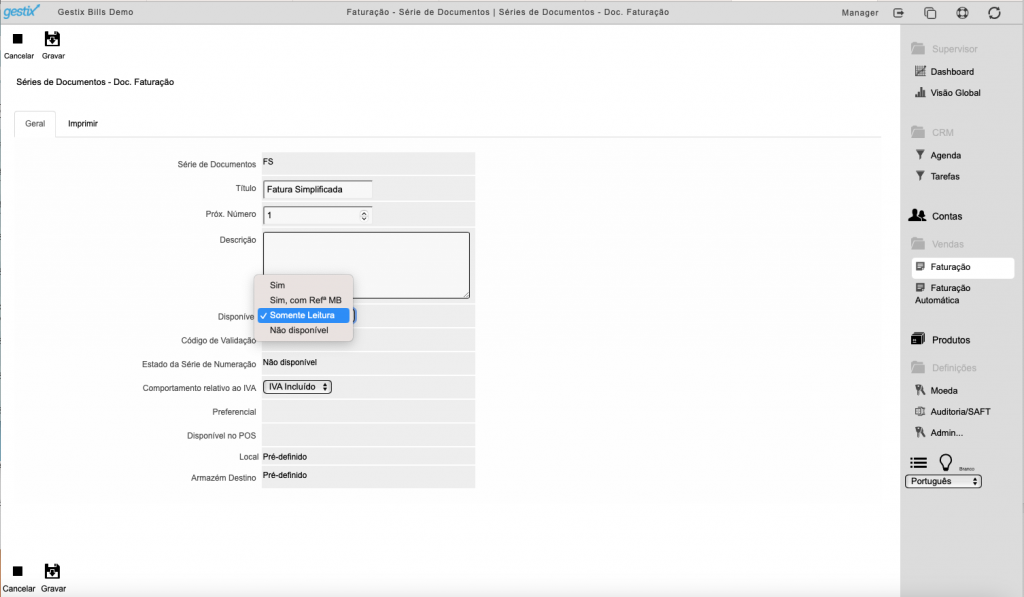1024x597 pixels.
Task: Click the gestix logo
Action: [22, 11]
